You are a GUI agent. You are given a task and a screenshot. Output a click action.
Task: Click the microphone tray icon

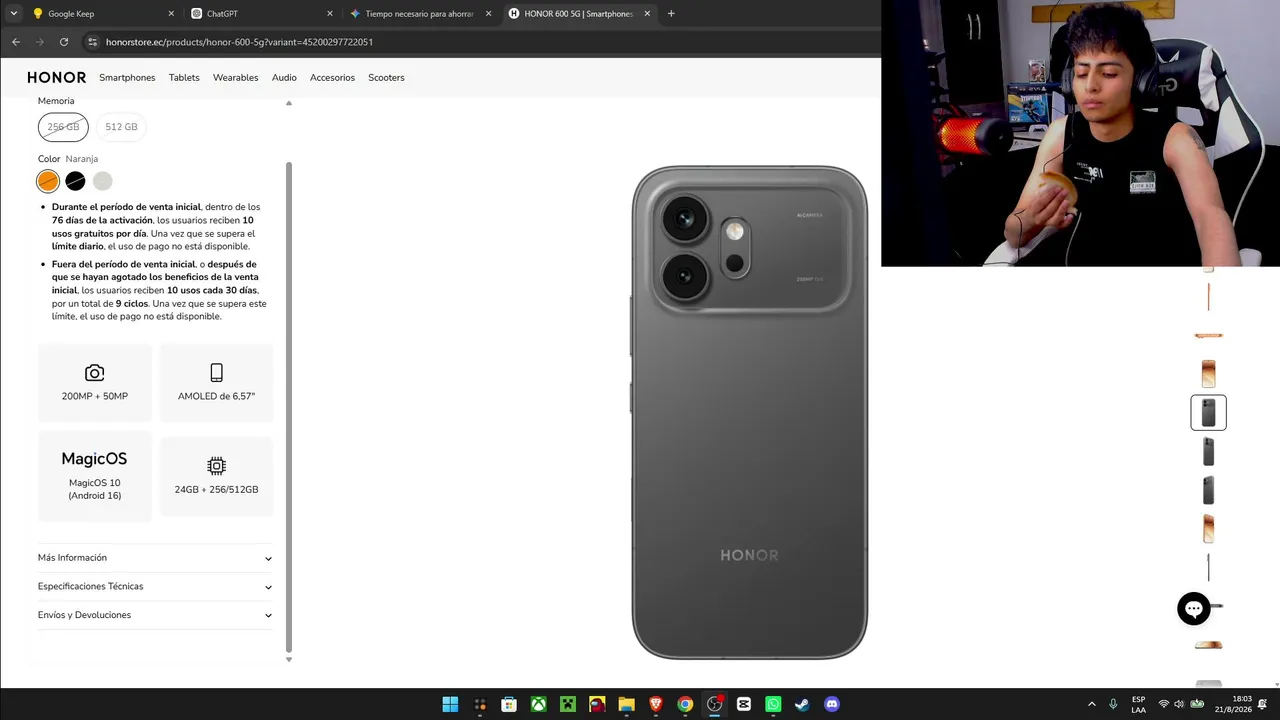coord(1113,704)
